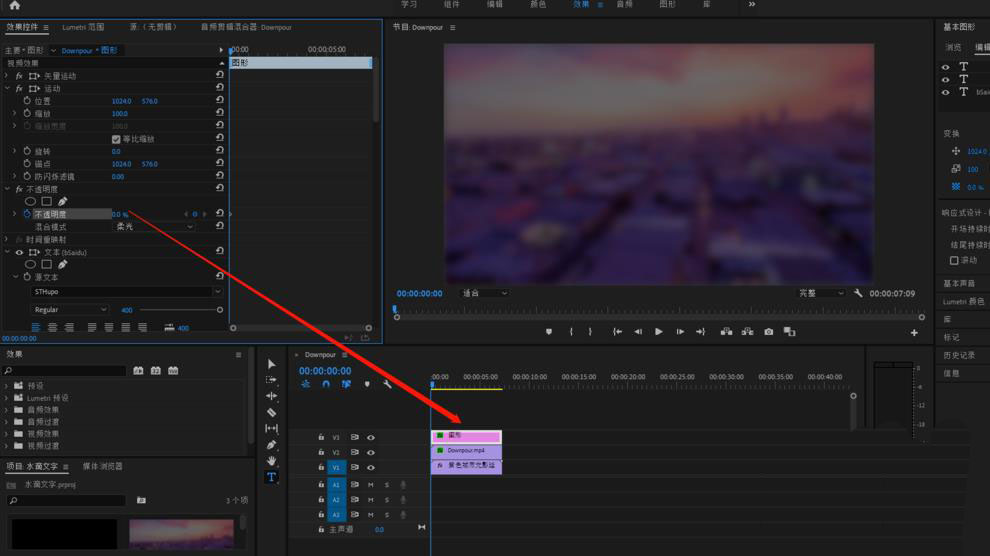Activate the Hand tool
Screen dimensions: 990x556
(271, 461)
